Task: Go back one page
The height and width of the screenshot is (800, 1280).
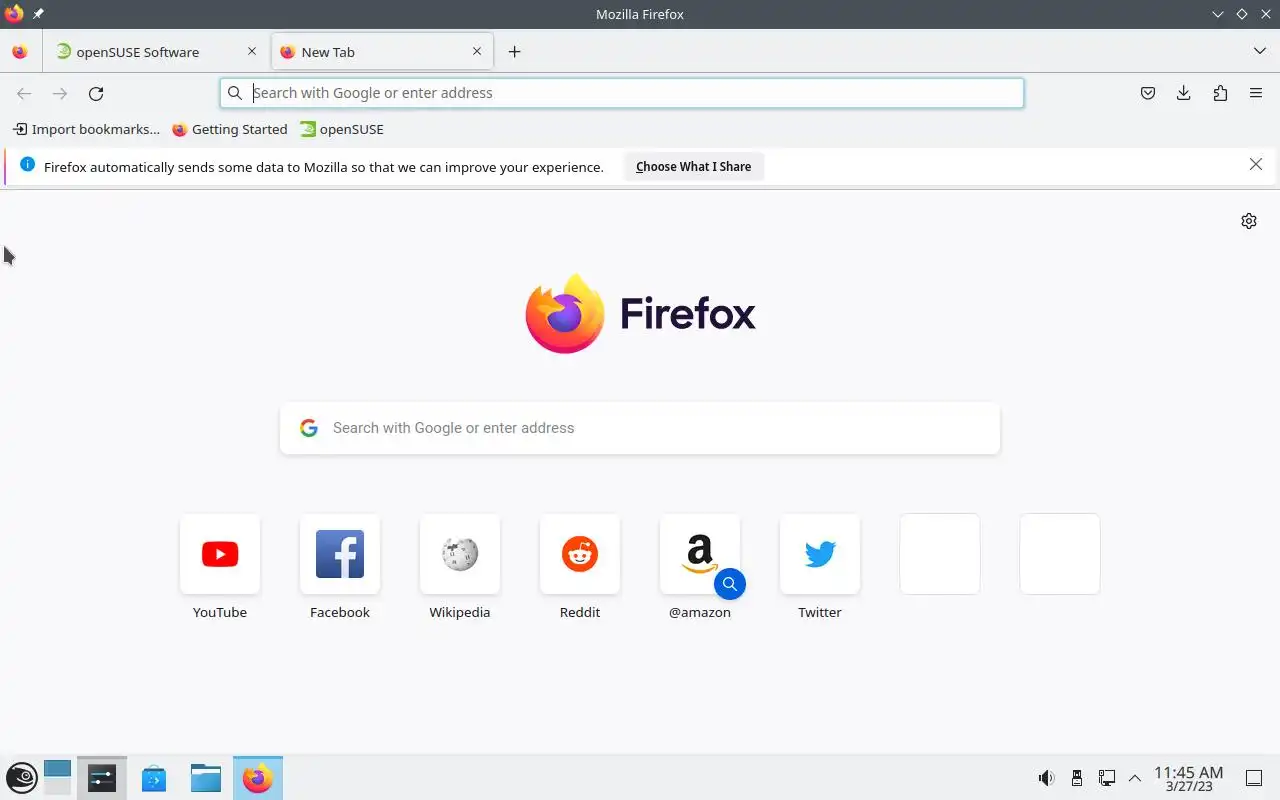Action: coord(24,93)
